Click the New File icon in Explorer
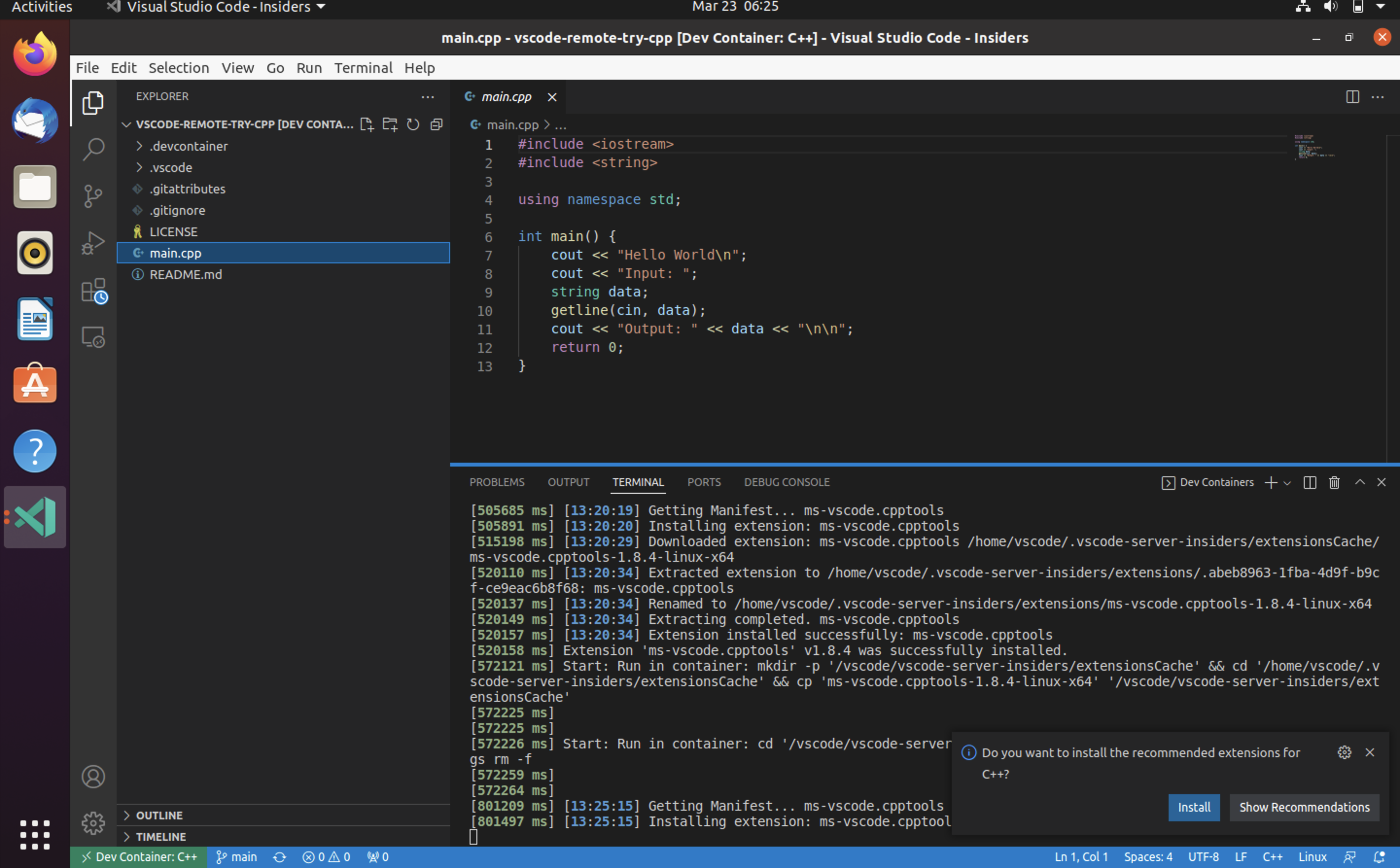The width and height of the screenshot is (1400, 868). [367, 124]
